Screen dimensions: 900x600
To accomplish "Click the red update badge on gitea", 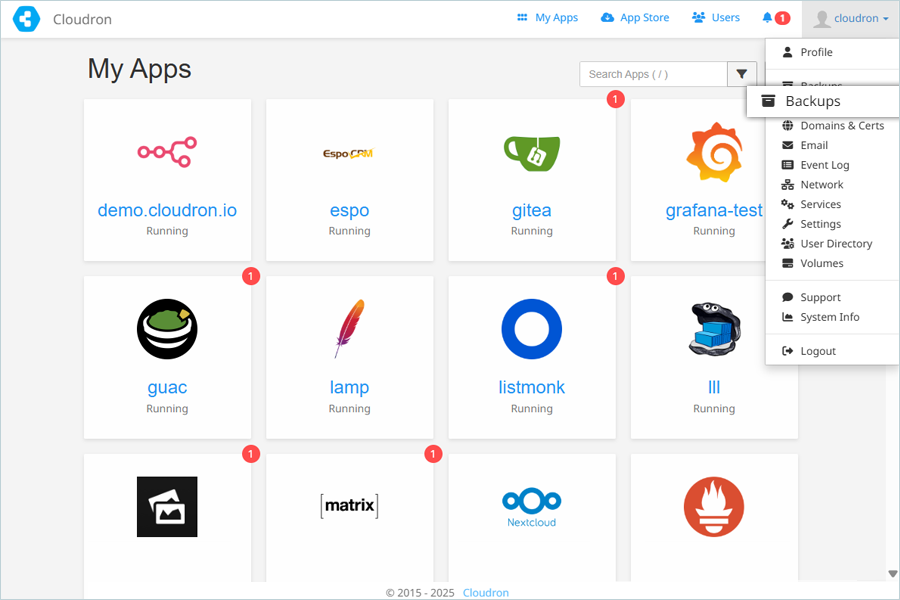I will click(615, 99).
